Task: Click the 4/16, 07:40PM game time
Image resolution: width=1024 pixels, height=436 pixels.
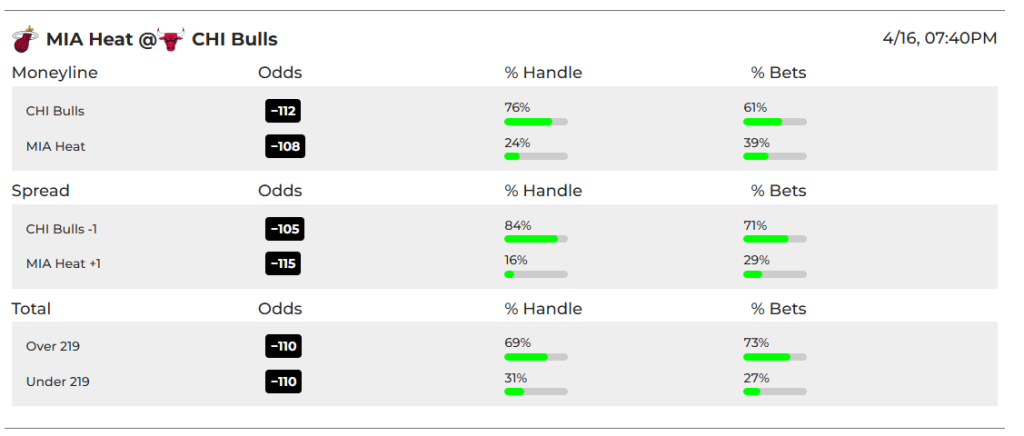Action: [x=940, y=39]
